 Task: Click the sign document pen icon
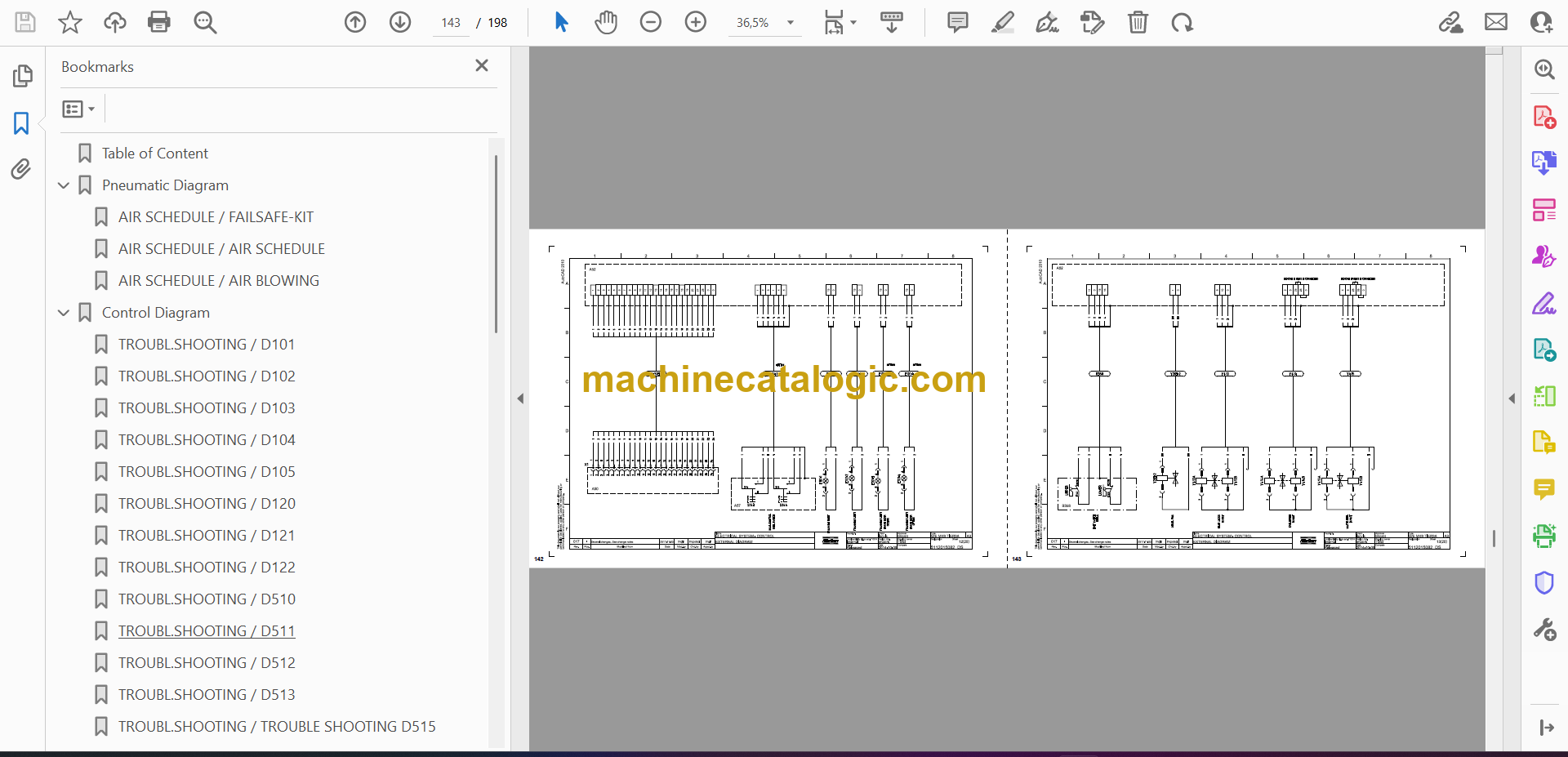pyautogui.click(x=1048, y=22)
